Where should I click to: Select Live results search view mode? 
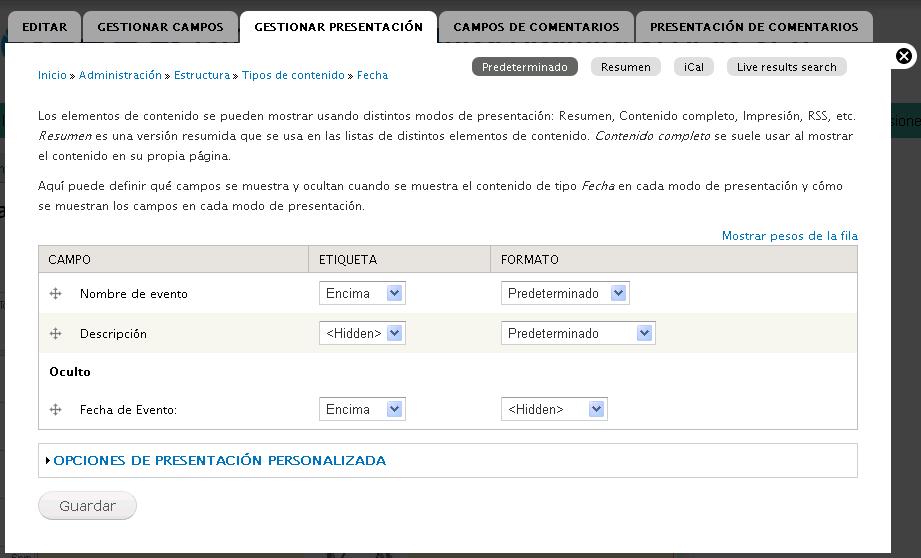pyautogui.click(x=786, y=67)
